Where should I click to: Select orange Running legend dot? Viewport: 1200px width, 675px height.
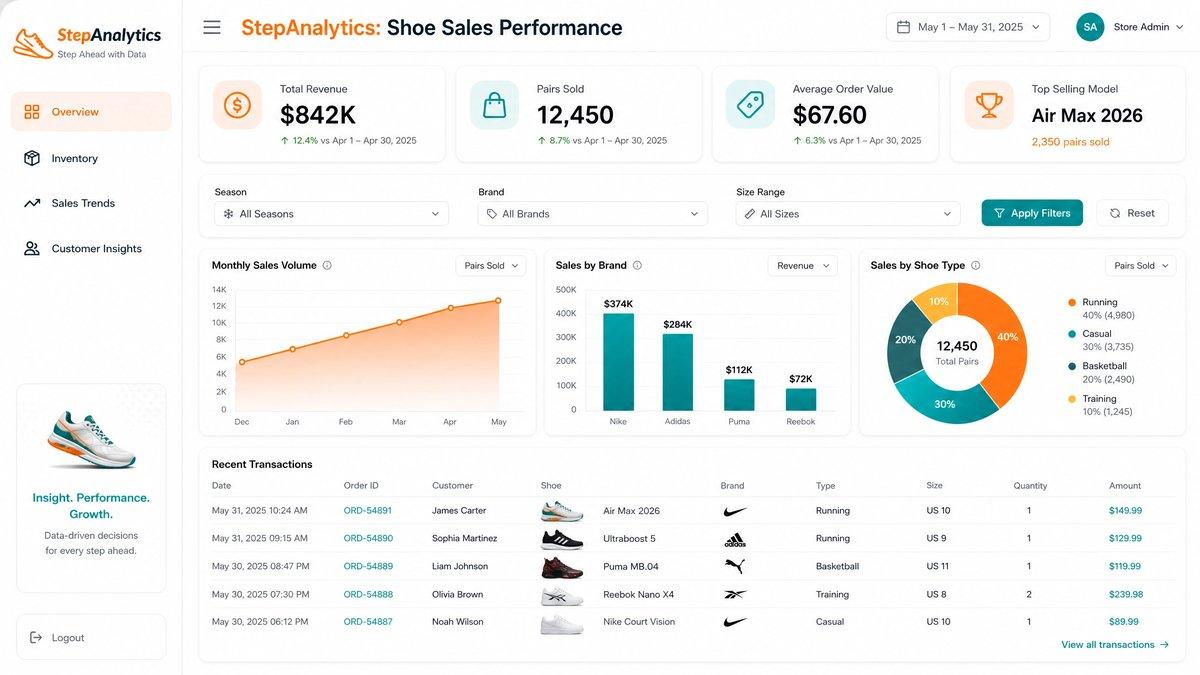coord(1072,302)
